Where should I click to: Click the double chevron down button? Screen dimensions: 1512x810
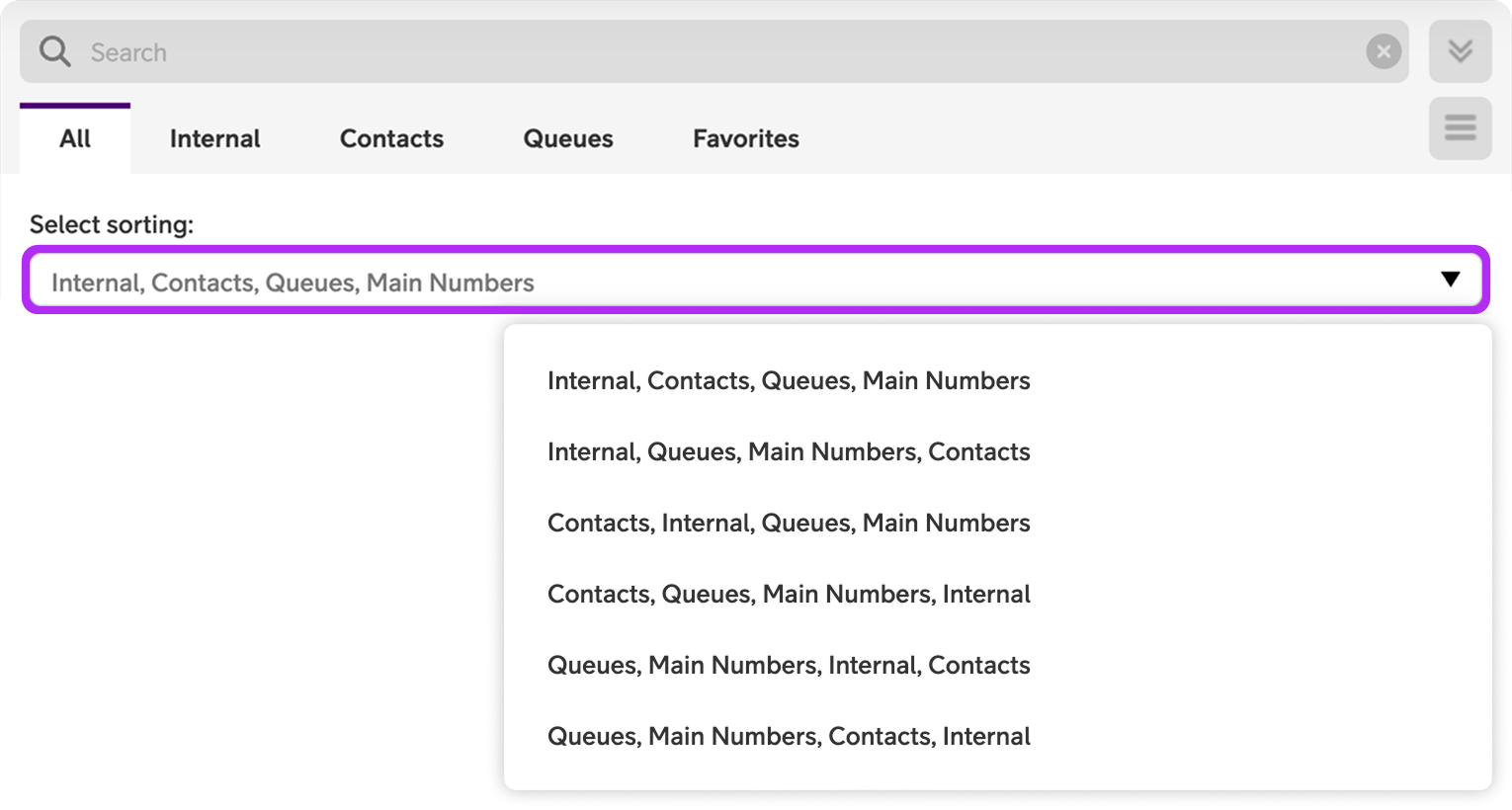(x=1460, y=51)
